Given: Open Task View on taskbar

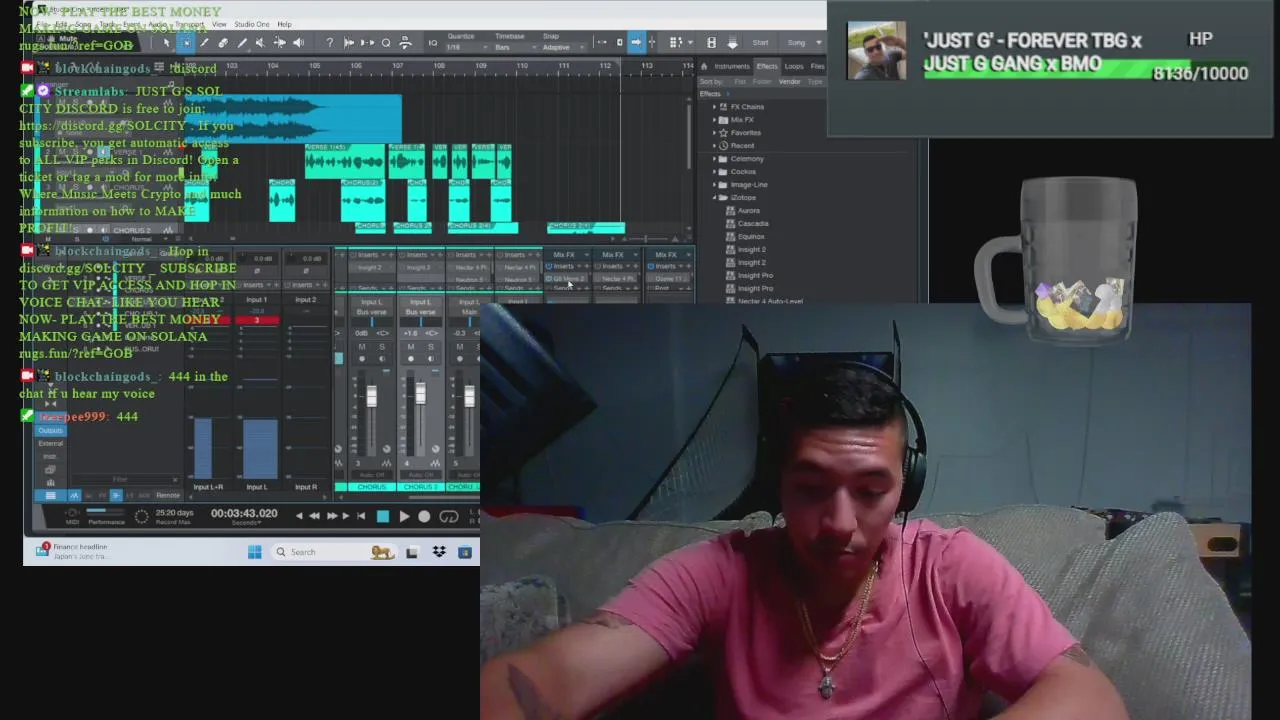Looking at the screenshot, I should click(411, 552).
